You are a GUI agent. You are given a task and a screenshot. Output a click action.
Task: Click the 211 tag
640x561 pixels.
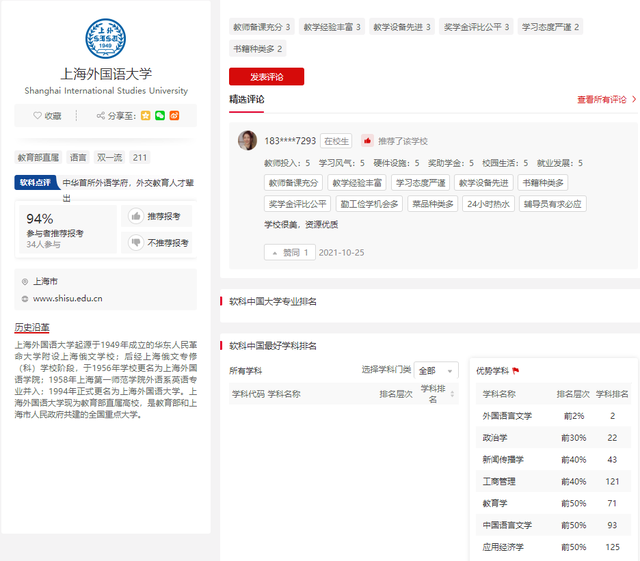tap(140, 158)
